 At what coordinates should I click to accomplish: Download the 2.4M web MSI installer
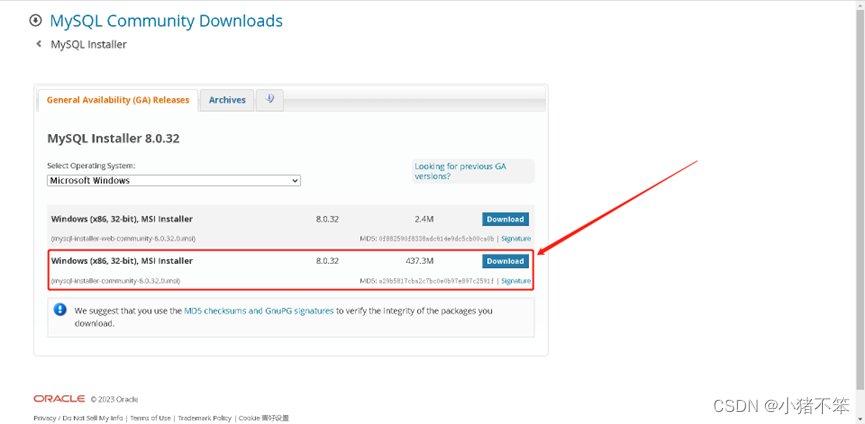(x=505, y=219)
